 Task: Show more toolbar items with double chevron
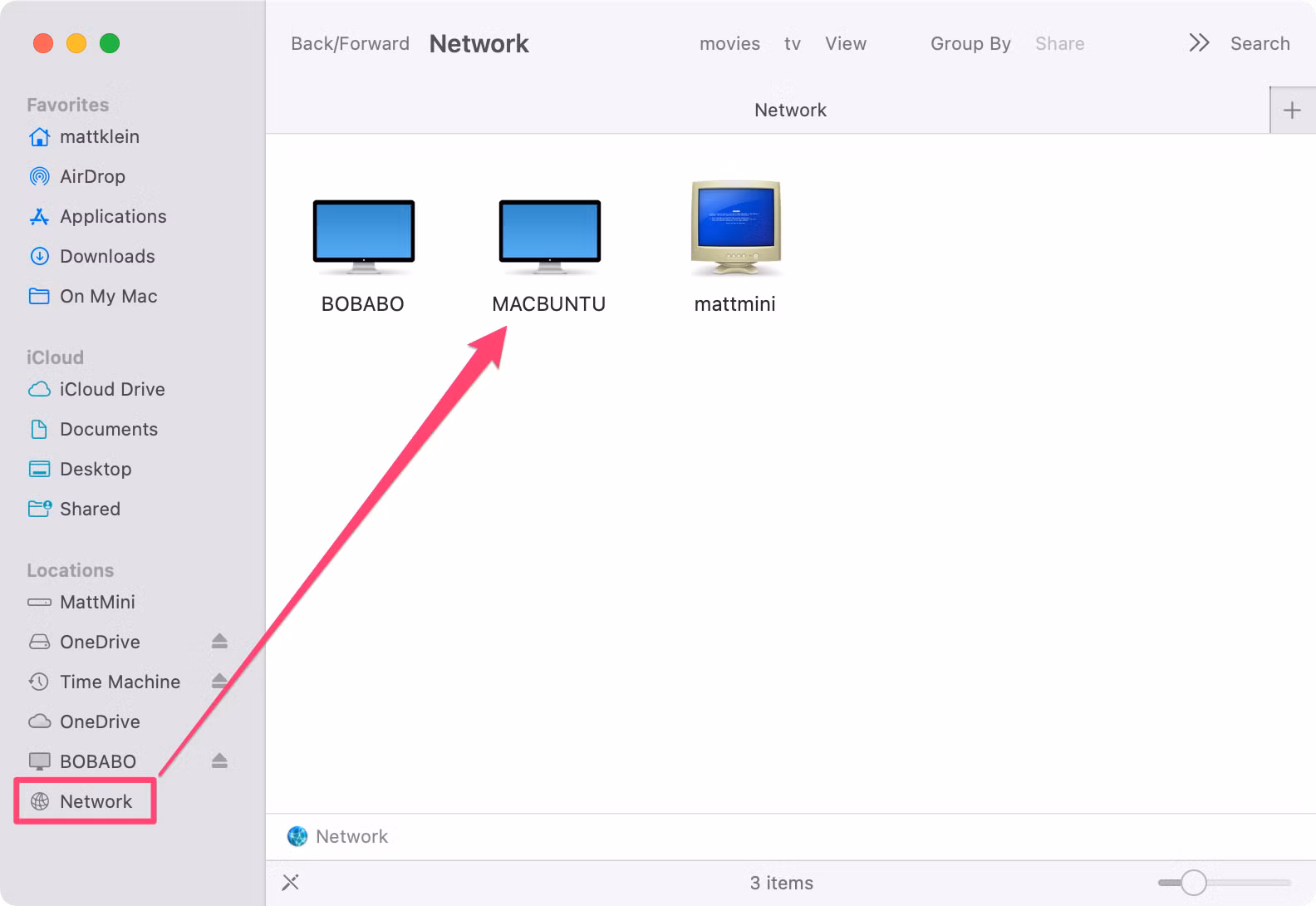(1199, 43)
